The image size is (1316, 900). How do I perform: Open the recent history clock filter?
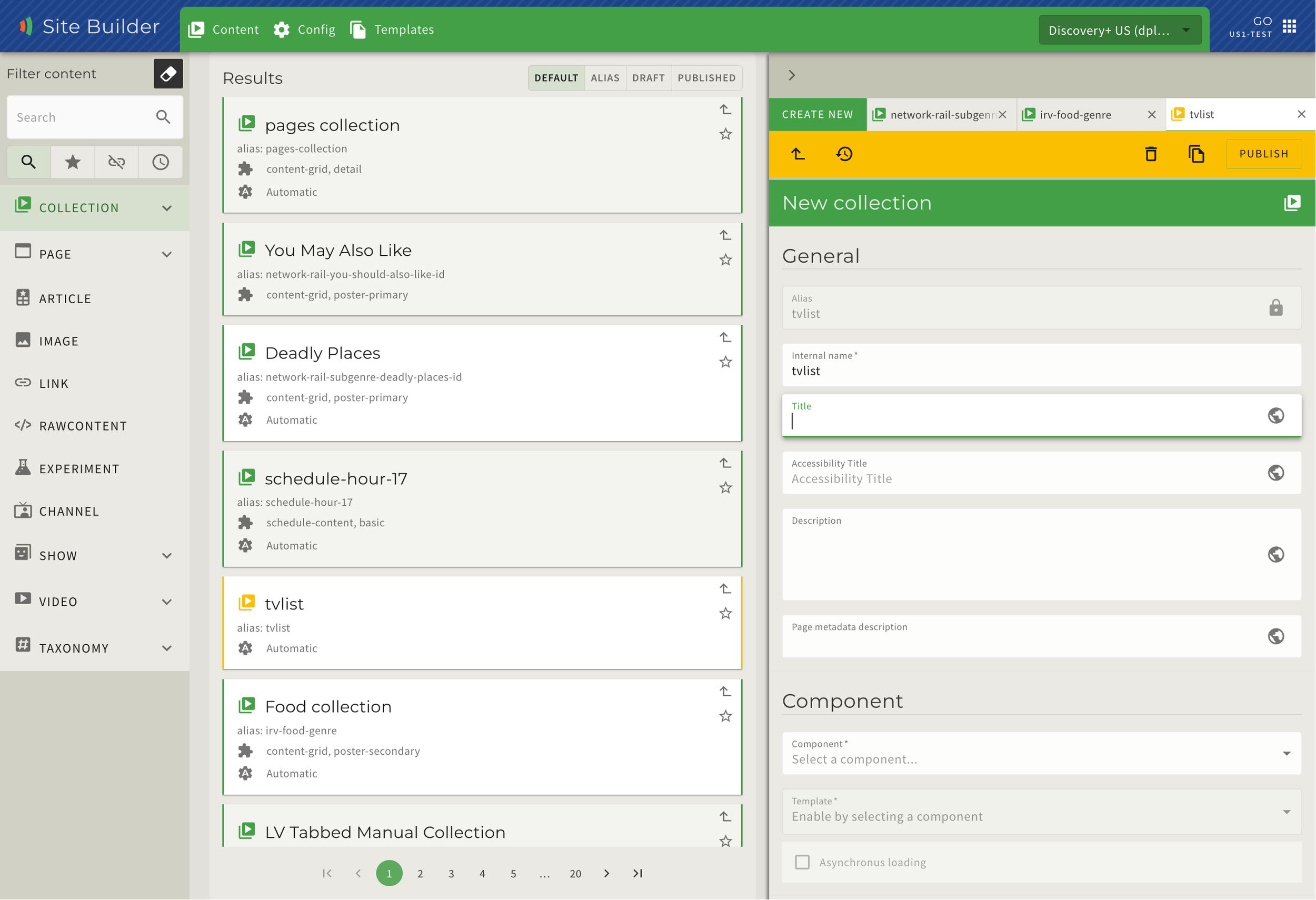pos(160,163)
